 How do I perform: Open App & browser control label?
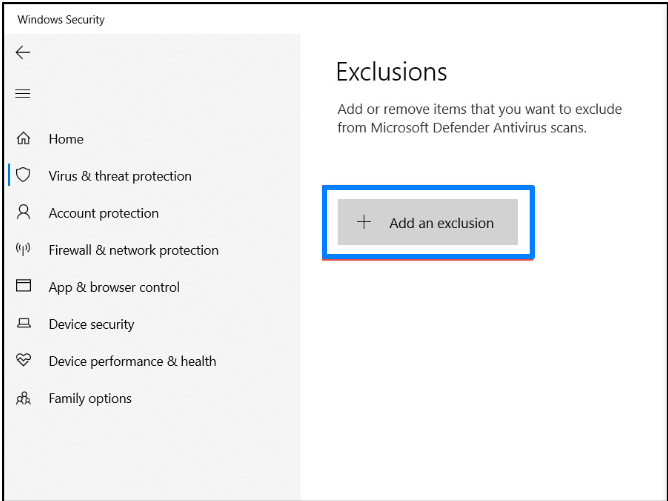[x=114, y=287]
